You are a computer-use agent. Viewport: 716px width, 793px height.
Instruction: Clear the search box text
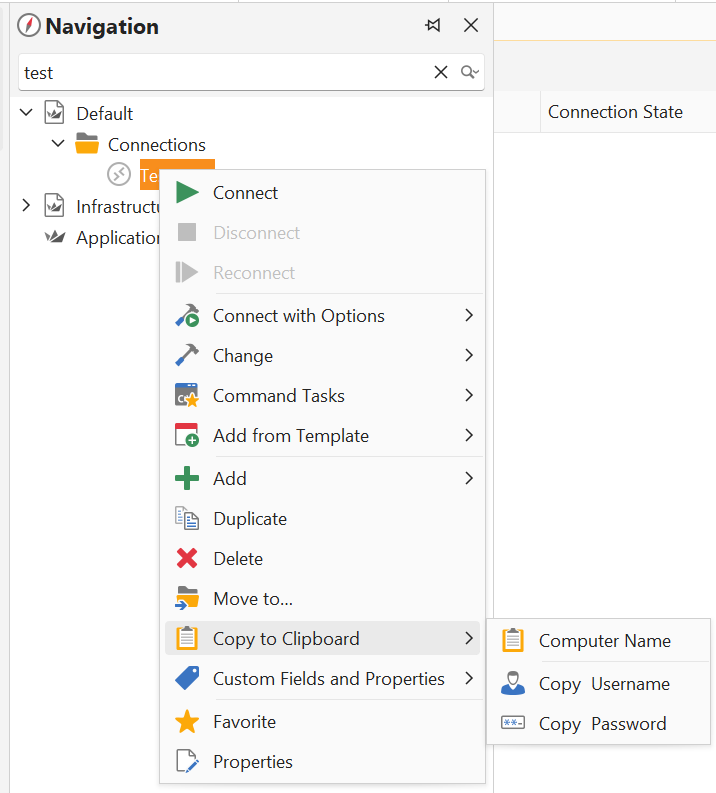pyautogui.click(x=441, y=72)
